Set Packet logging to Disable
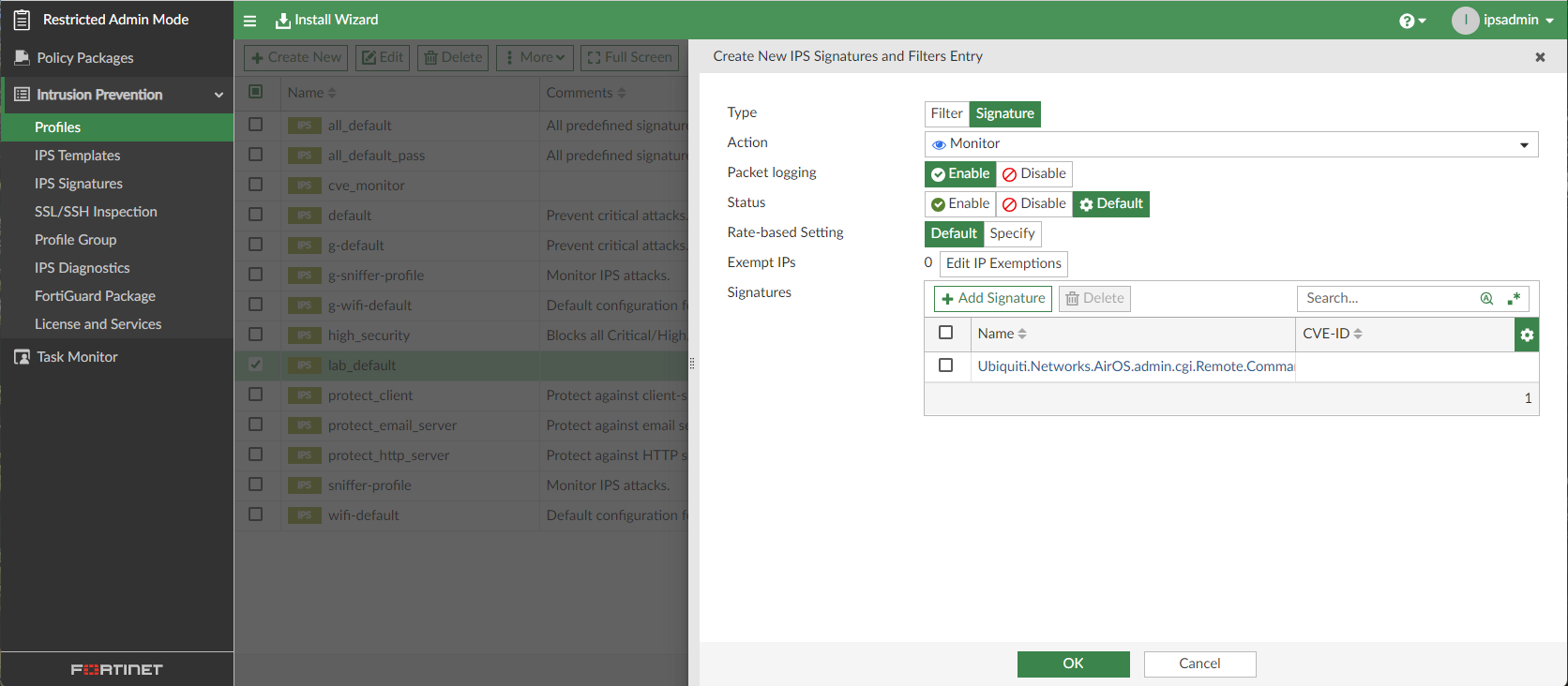Viewport: 1568px width, 686px height. pyautogui.click(x=1034, y=173)
